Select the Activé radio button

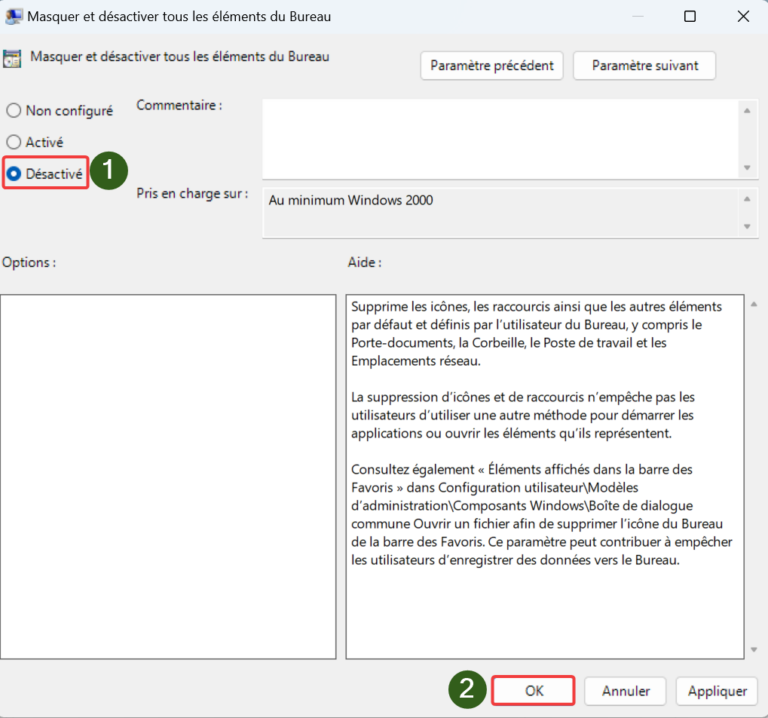tap(14, 142)
